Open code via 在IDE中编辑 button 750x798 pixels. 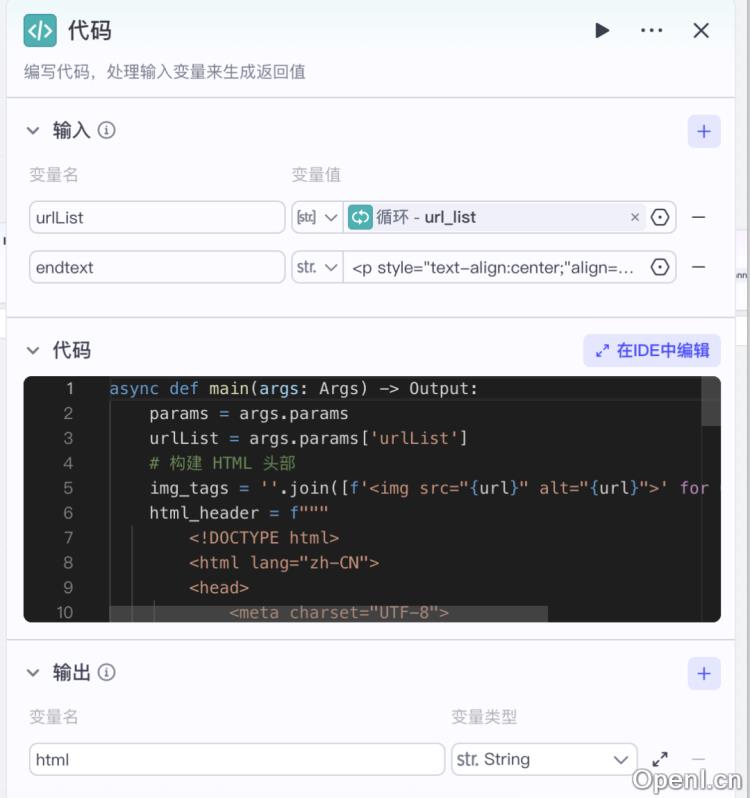pos(651,351)
